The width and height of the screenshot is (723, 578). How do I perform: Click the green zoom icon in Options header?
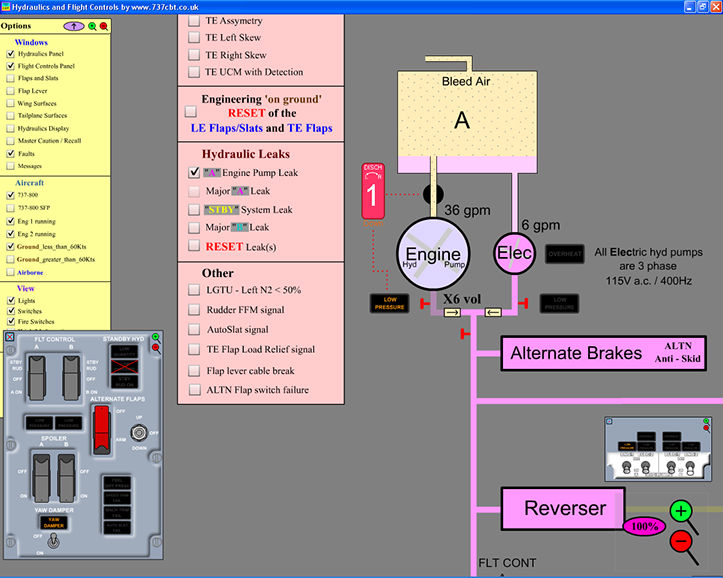tap(91, 25)
